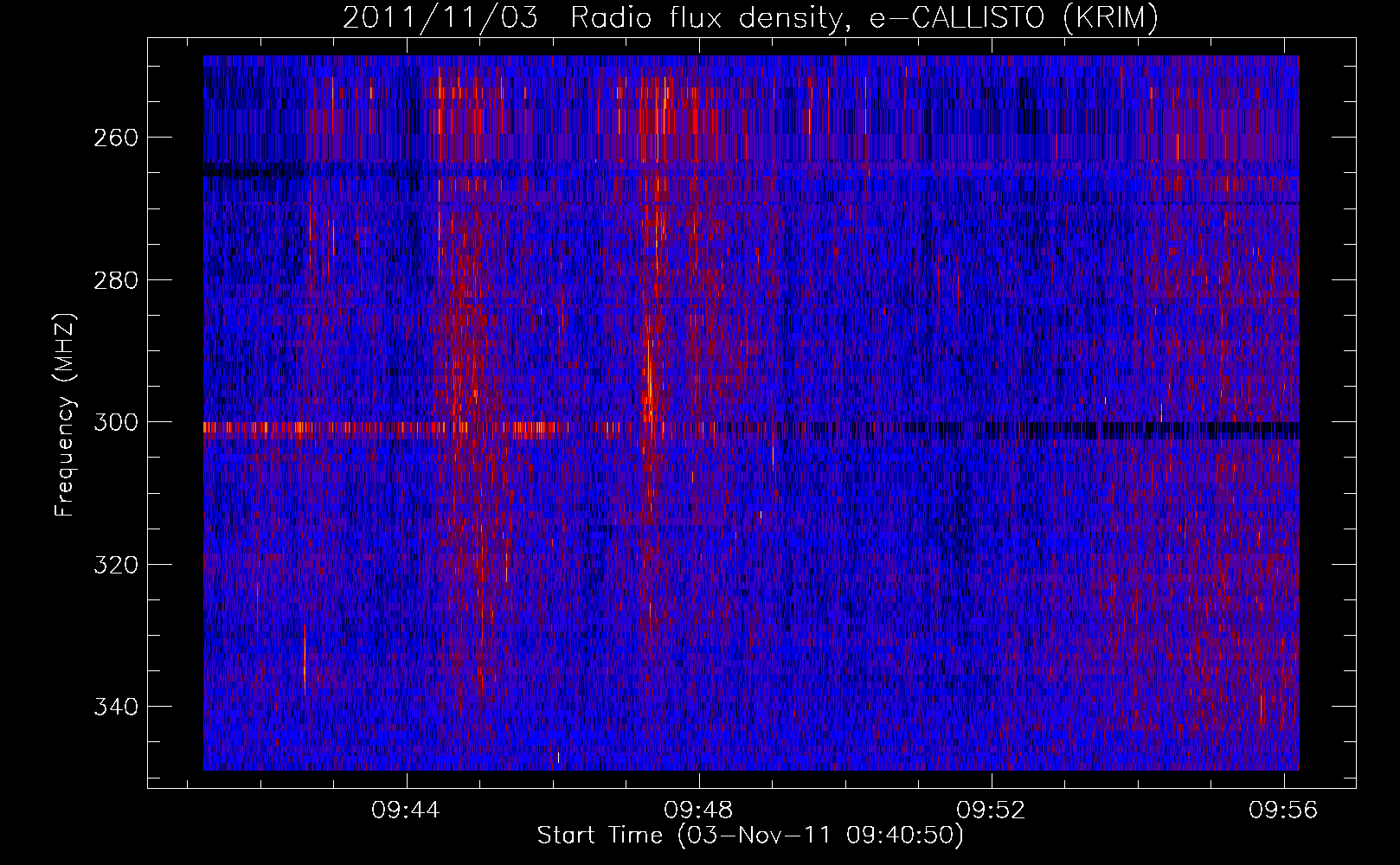Click the 09:48 time tick label

(698, 810)
